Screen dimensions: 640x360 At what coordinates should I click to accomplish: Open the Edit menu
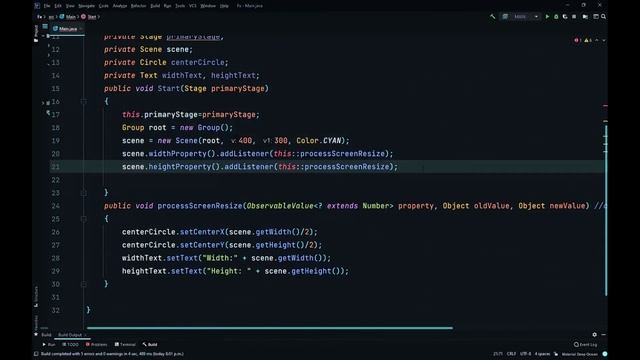58,6
